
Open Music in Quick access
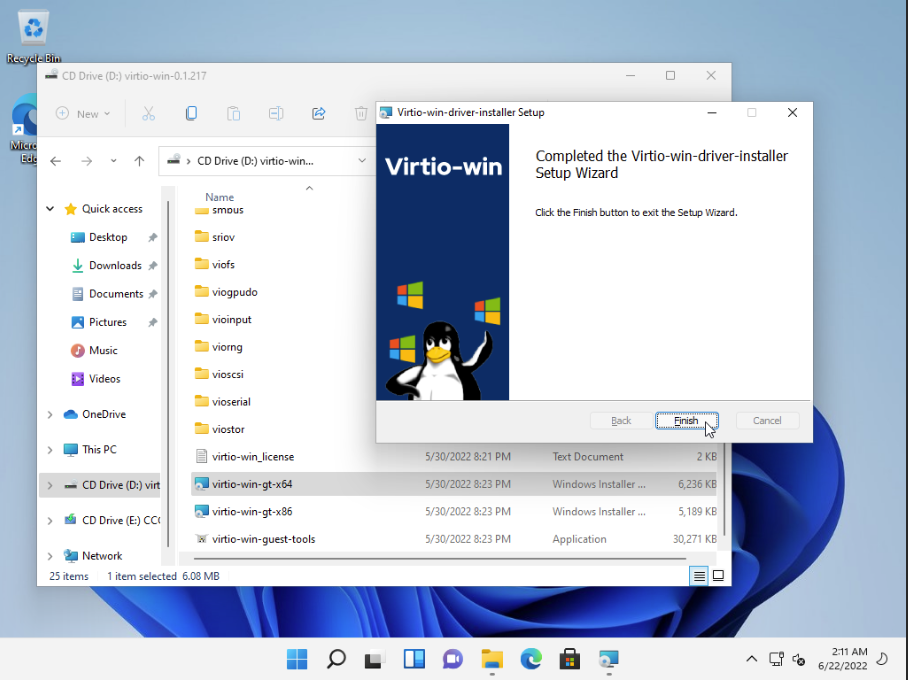coord(103,350)
